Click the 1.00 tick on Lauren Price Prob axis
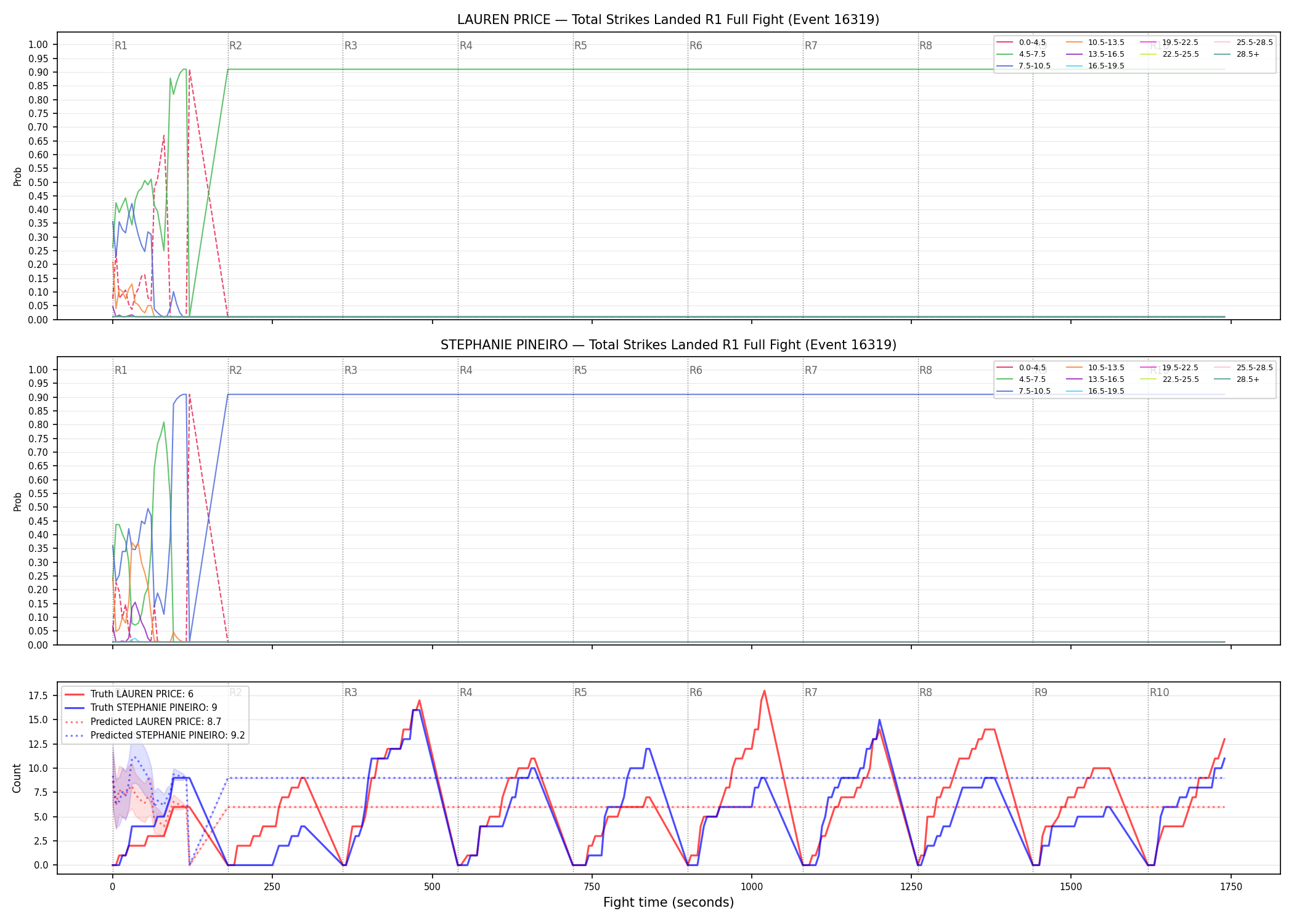 (38, 44)
